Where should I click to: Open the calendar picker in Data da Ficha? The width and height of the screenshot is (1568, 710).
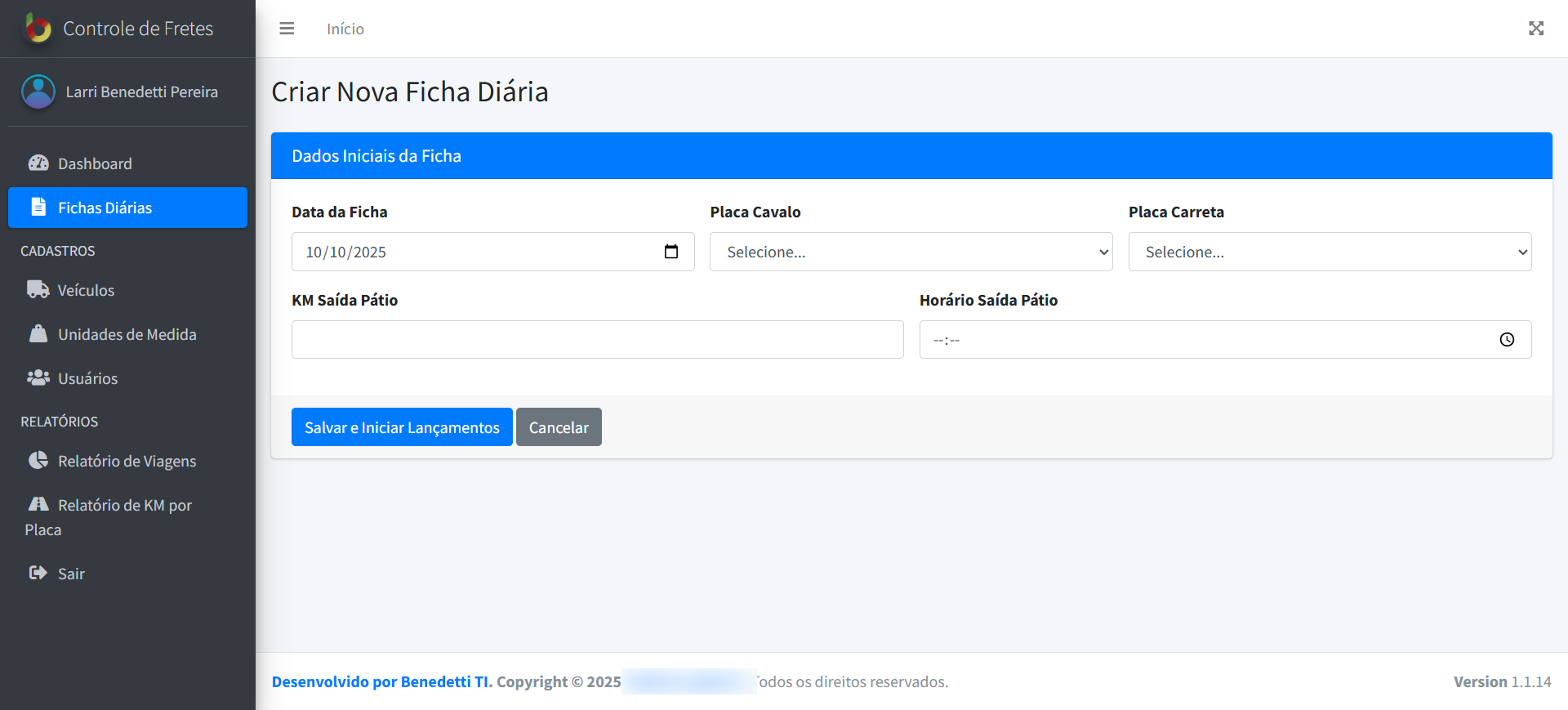coord(670,252)
